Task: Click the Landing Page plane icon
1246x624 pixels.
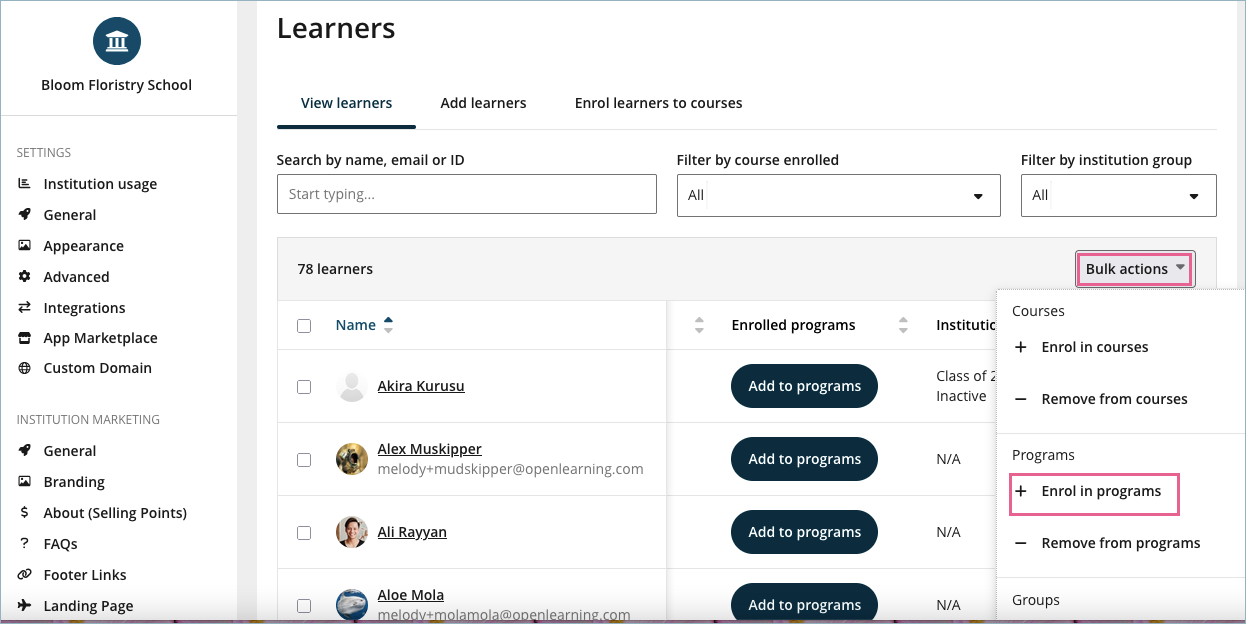Action: coord(24,605)
